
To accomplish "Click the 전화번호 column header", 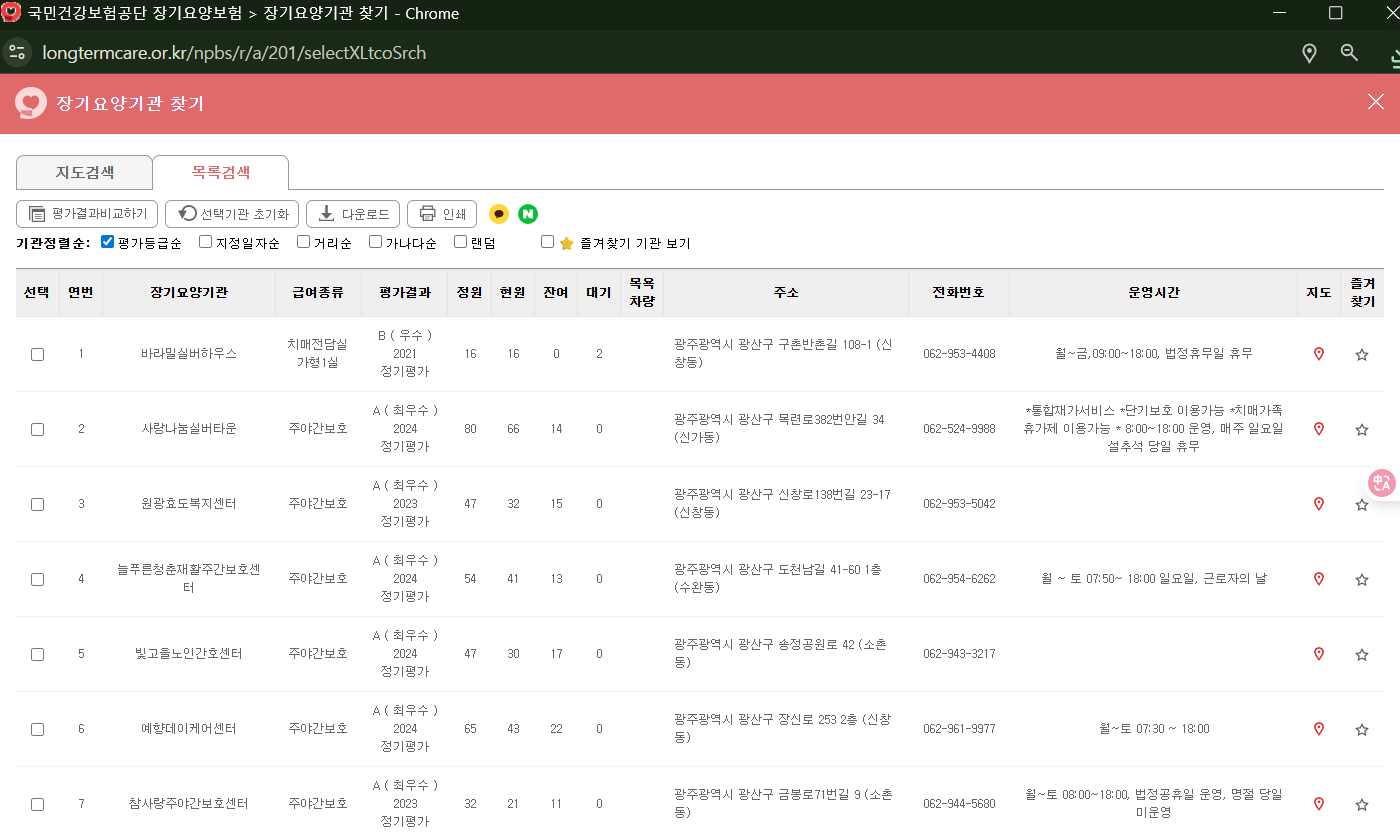I will pos(958,293).
